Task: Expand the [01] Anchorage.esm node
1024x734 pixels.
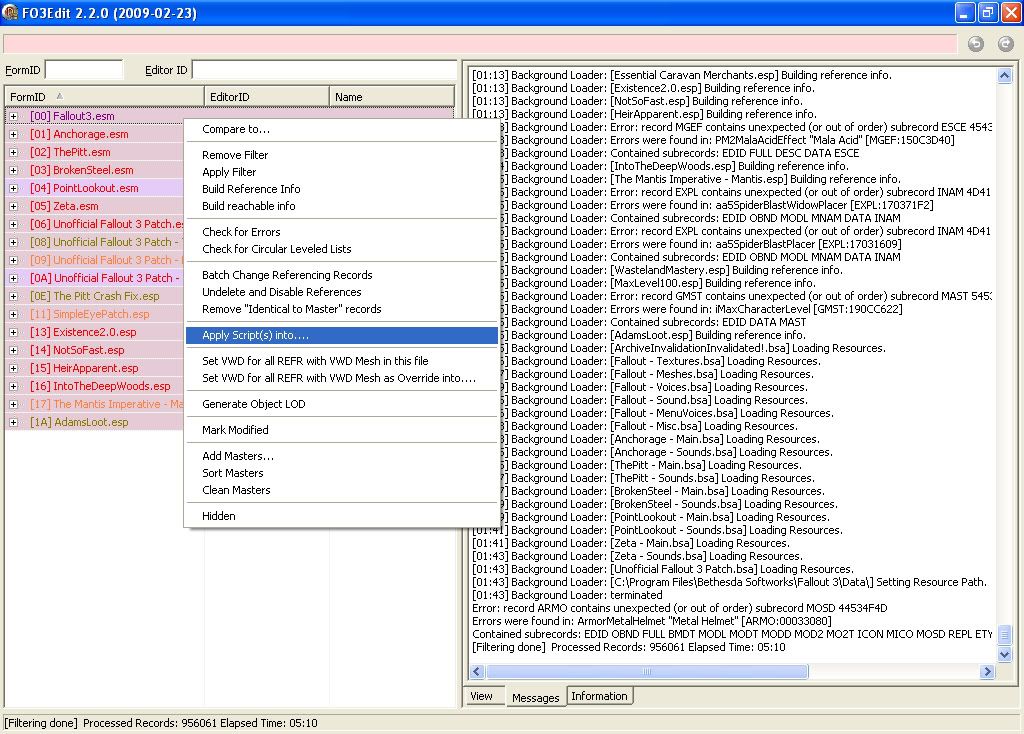Action: [x=13, y=134]
